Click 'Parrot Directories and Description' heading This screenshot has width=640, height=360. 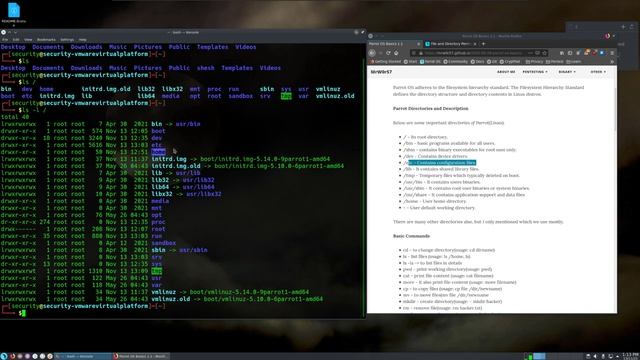[x=430, y=109]
